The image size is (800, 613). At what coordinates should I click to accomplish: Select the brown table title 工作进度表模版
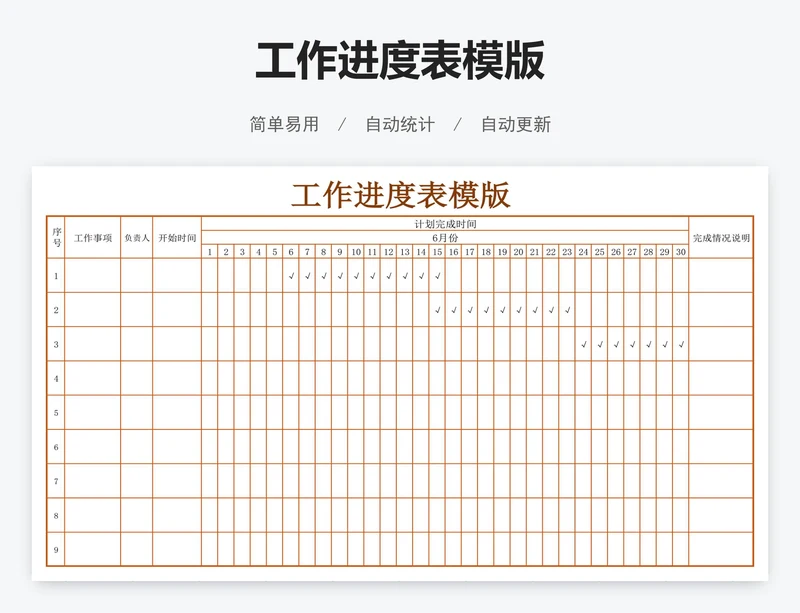click(401, 195)
